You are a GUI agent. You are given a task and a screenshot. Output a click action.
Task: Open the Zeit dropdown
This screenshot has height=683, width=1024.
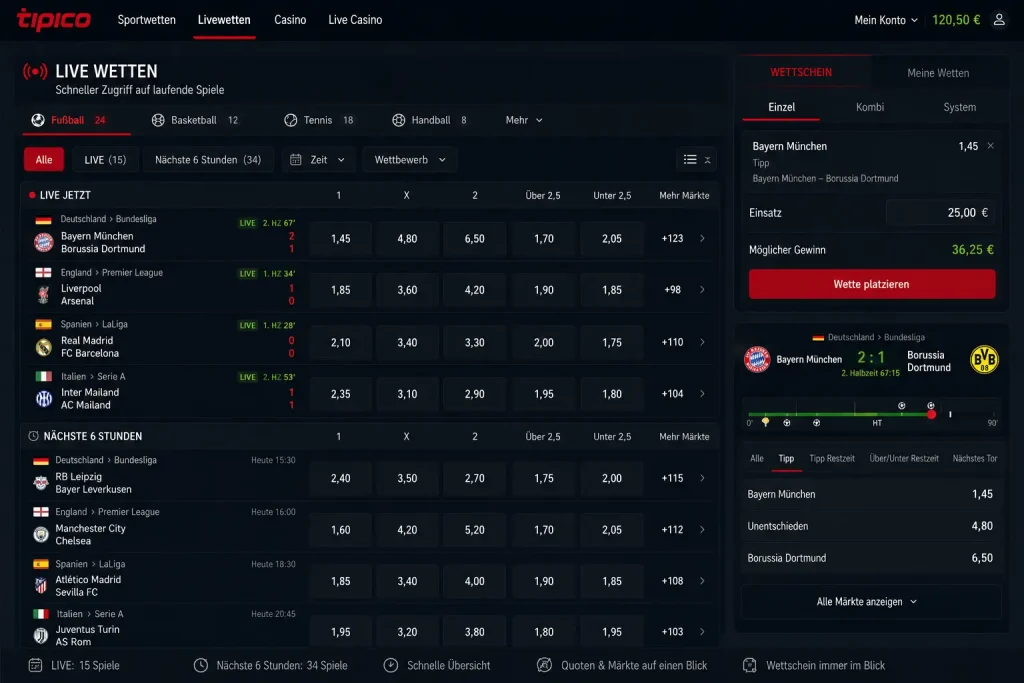tap(317, 159)
